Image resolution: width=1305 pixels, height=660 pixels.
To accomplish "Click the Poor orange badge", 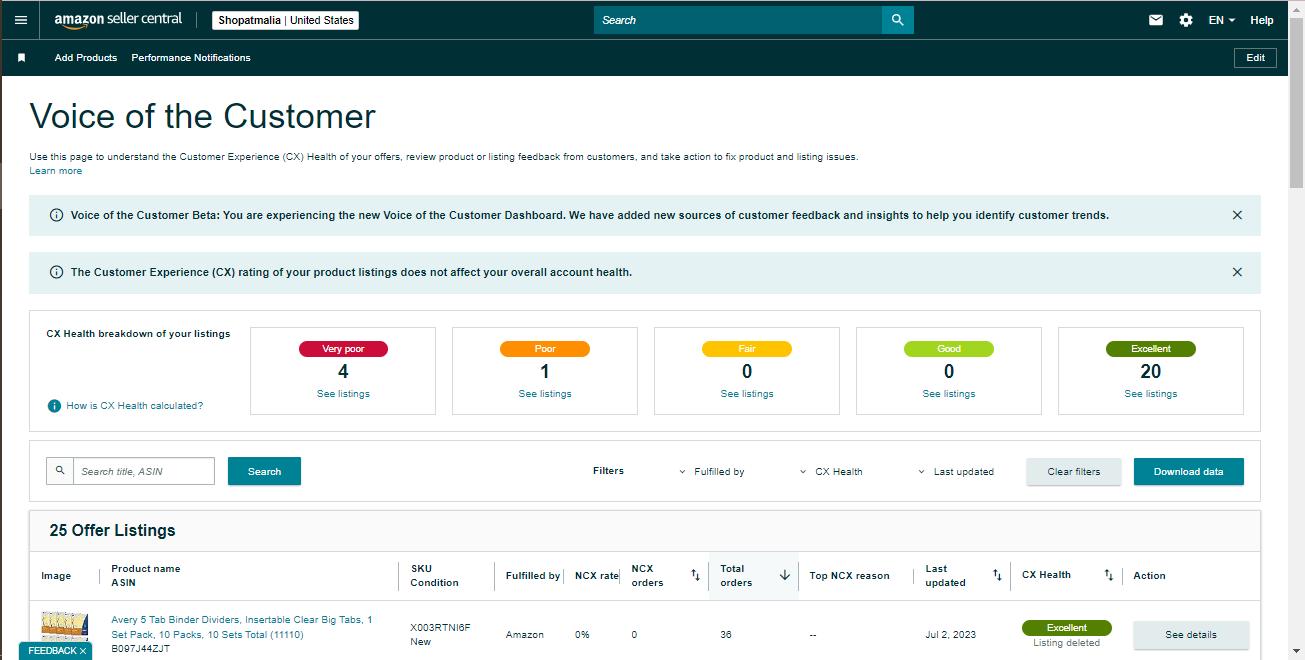I will point(545,349).
